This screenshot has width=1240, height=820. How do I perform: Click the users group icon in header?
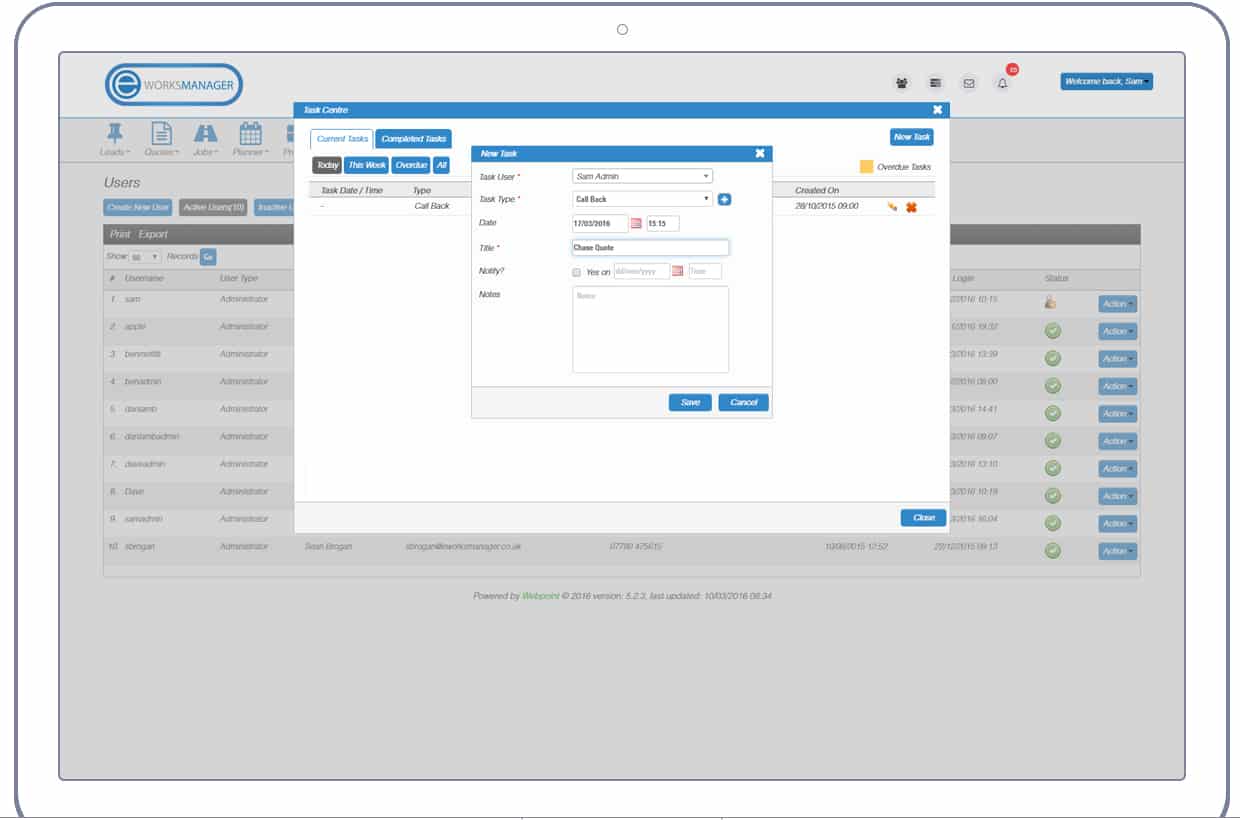pyautogui.click(x=902, y=83)
